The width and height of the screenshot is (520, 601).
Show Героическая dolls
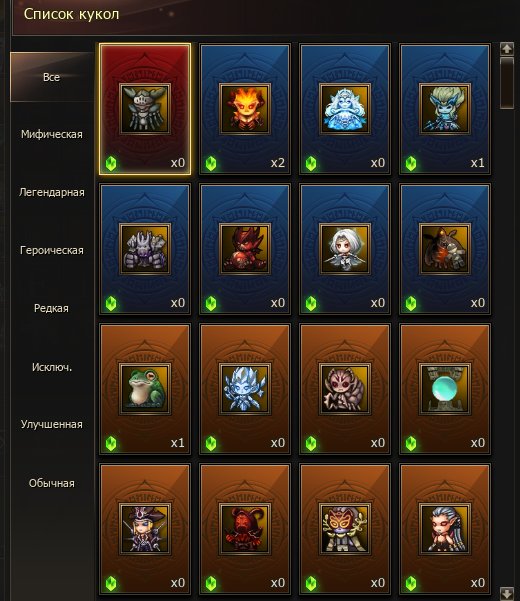(52, 250)
